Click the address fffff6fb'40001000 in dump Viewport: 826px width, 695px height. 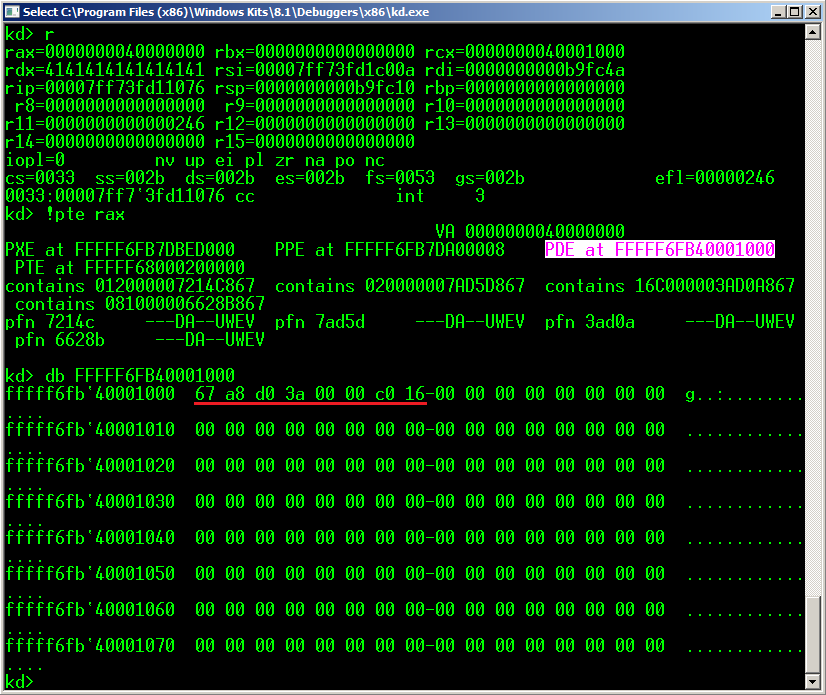(x=90, y=393)
